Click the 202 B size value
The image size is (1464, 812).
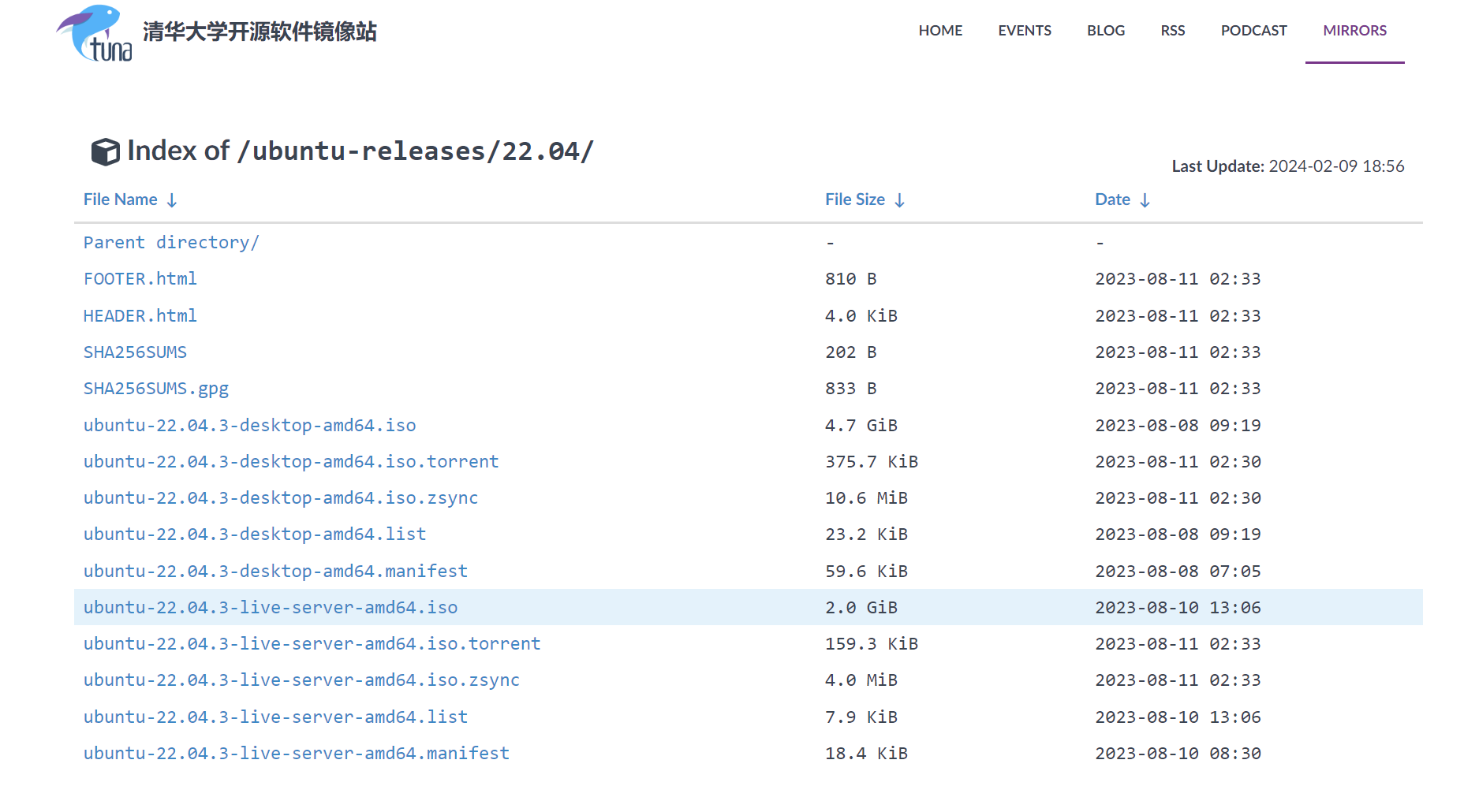click(x=851, y=352)
